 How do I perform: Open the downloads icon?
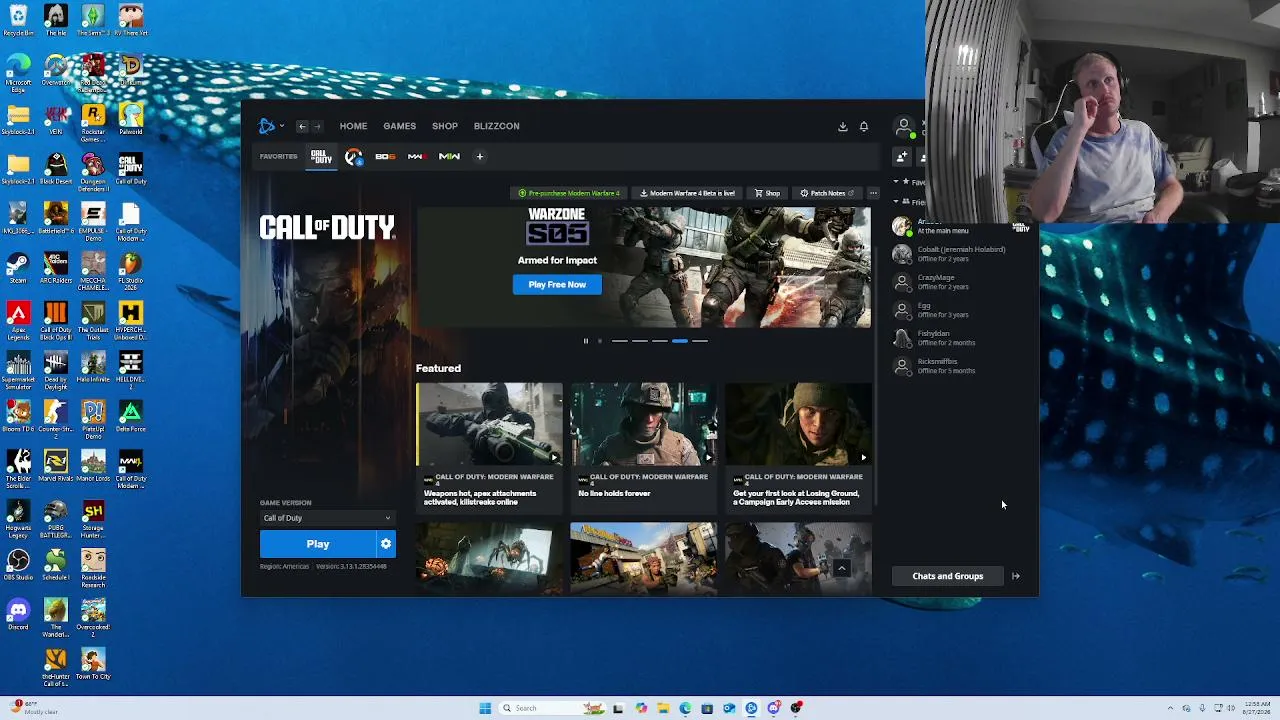(x=842, y=127)
